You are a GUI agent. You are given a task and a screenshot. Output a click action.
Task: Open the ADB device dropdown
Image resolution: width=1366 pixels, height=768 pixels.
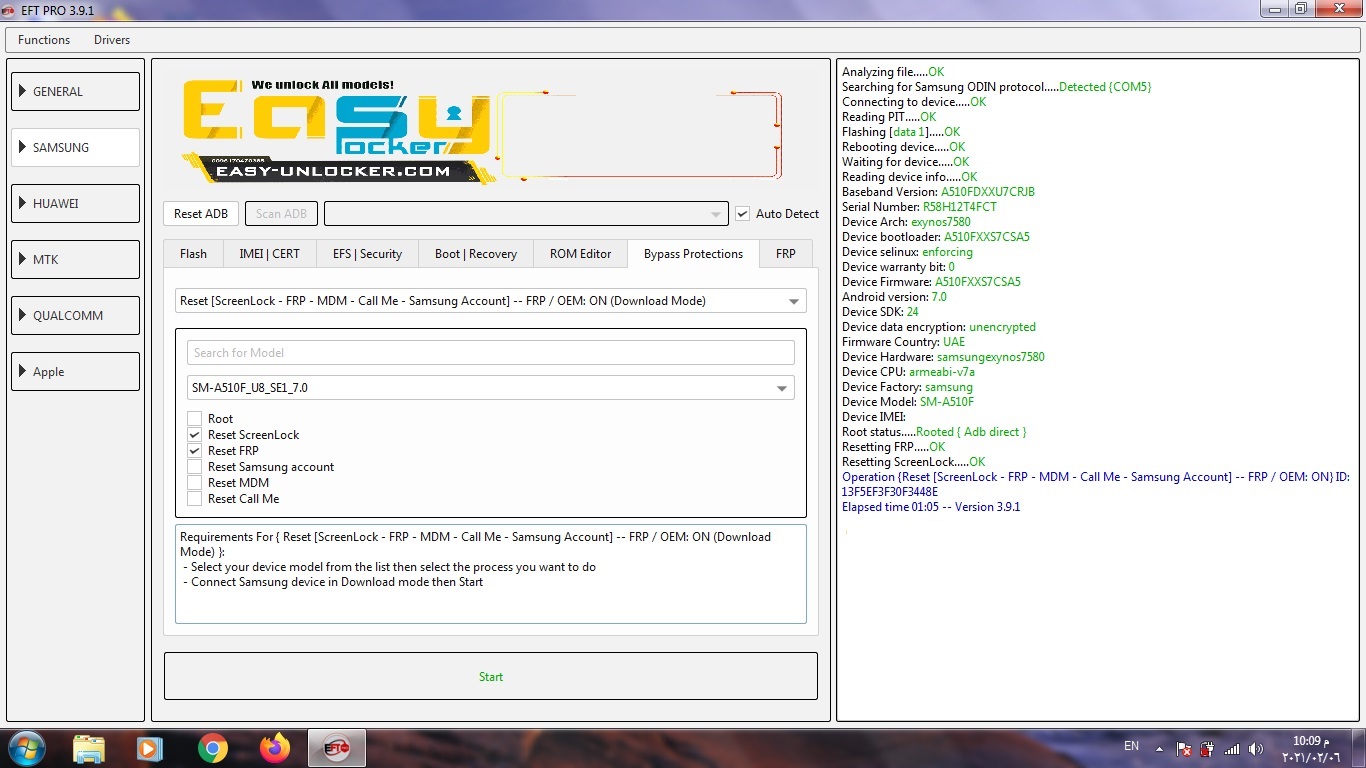526,214
